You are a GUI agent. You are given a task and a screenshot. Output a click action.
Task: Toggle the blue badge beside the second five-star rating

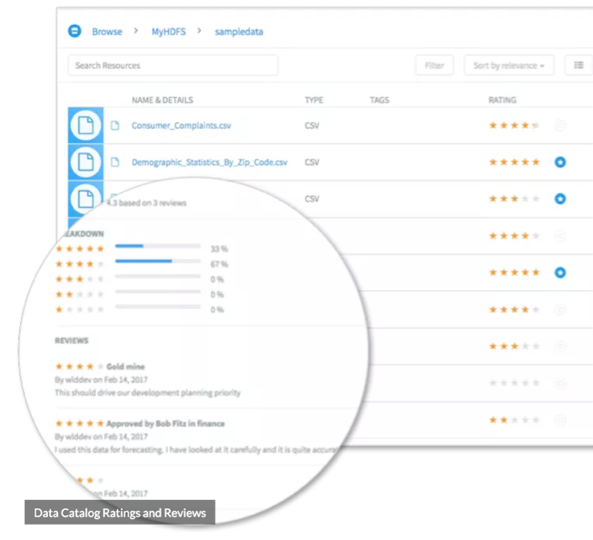[x=560, y=272]
